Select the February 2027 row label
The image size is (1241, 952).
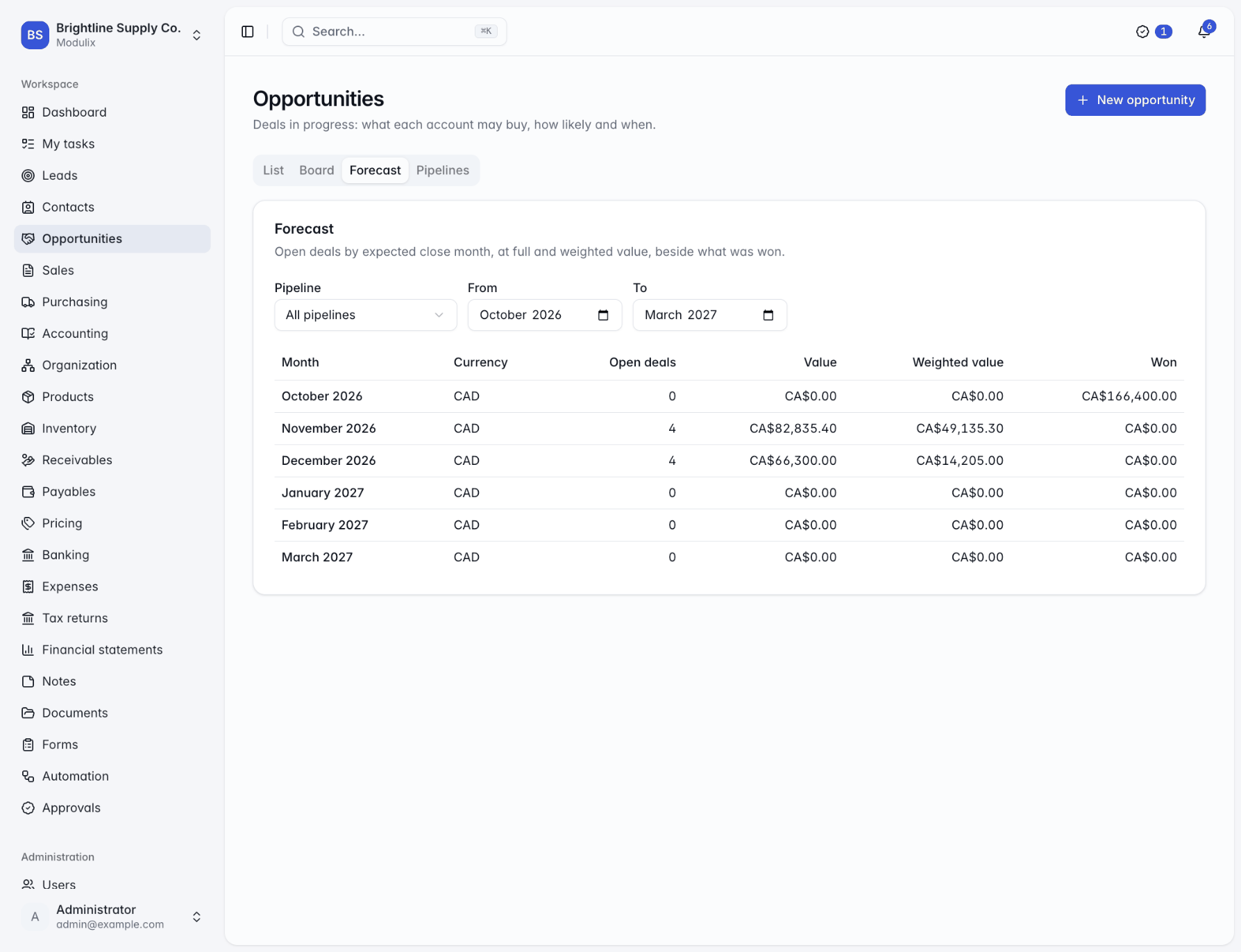(x=325, y=525)
